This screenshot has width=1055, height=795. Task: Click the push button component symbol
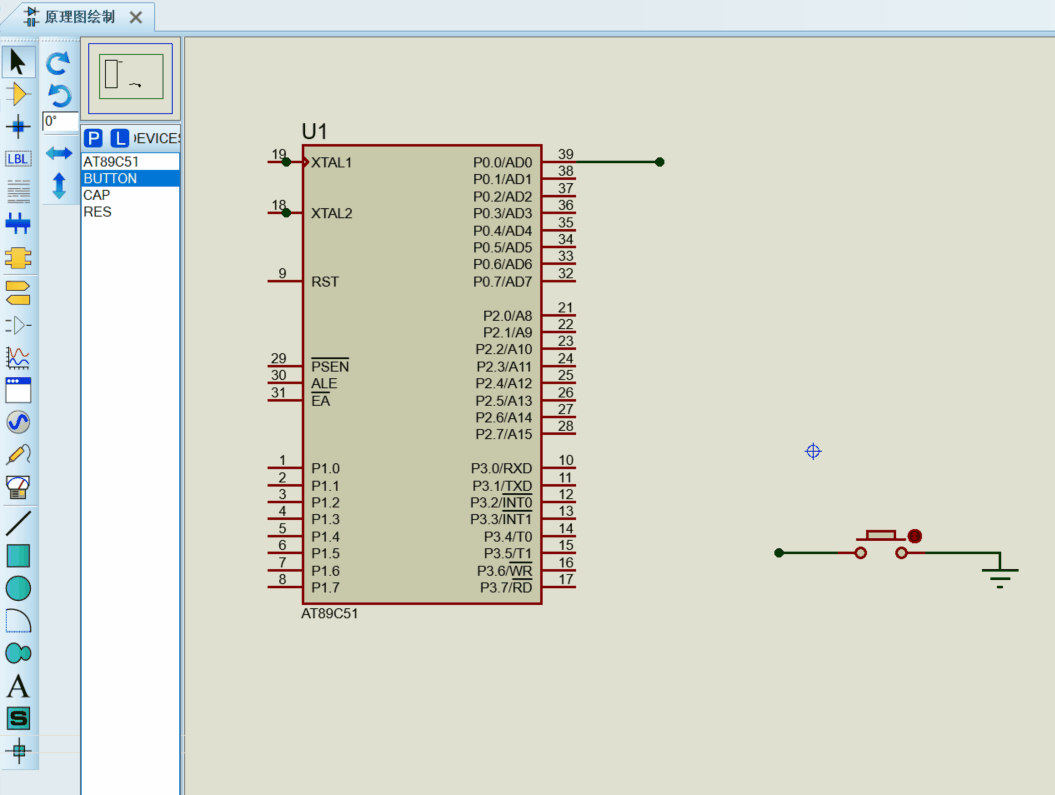pos(881,545)
